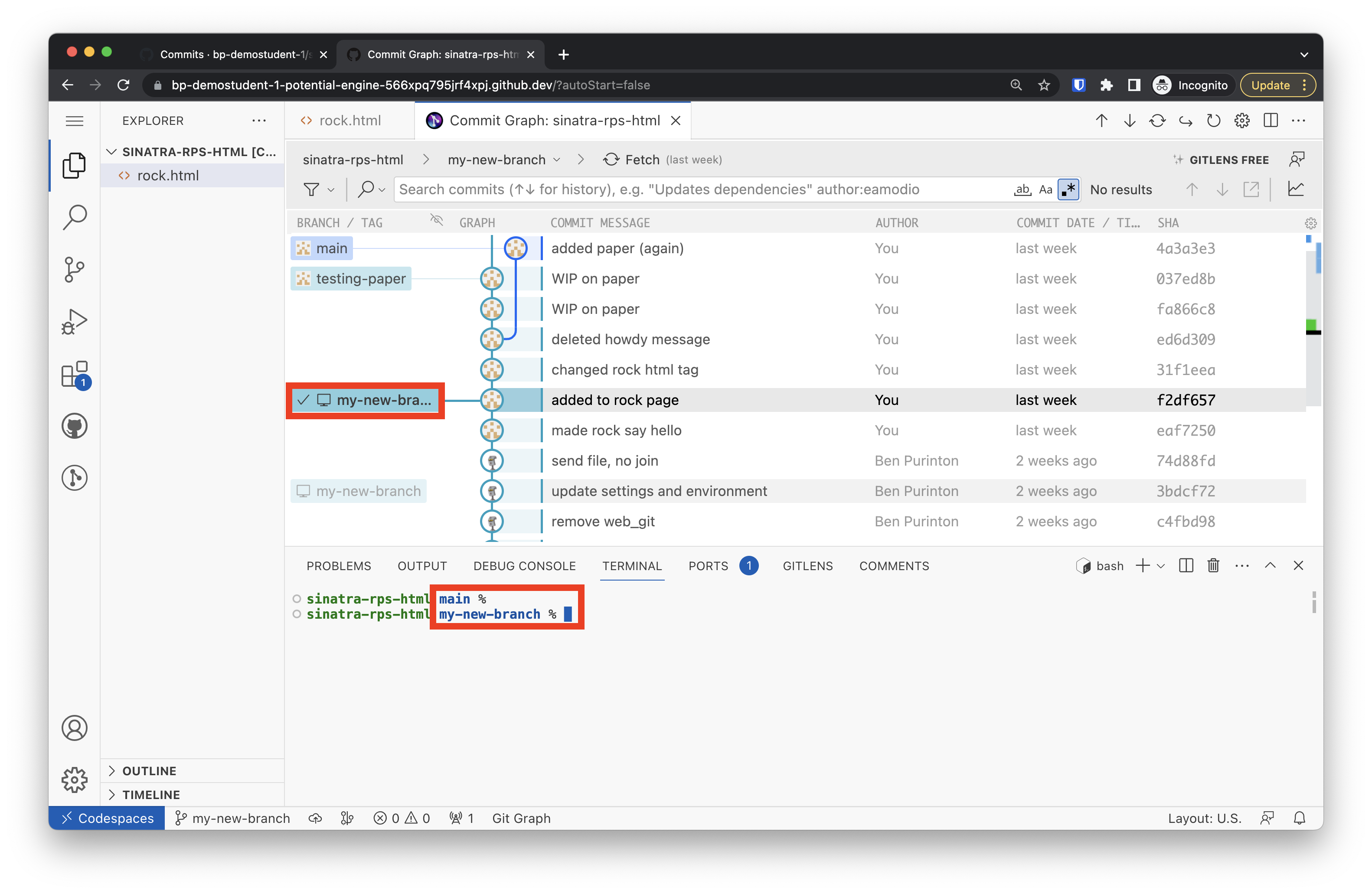Open Explorer views ellipsis menu
This screenshot has width=1372, height=894.
tap(259, 121)
